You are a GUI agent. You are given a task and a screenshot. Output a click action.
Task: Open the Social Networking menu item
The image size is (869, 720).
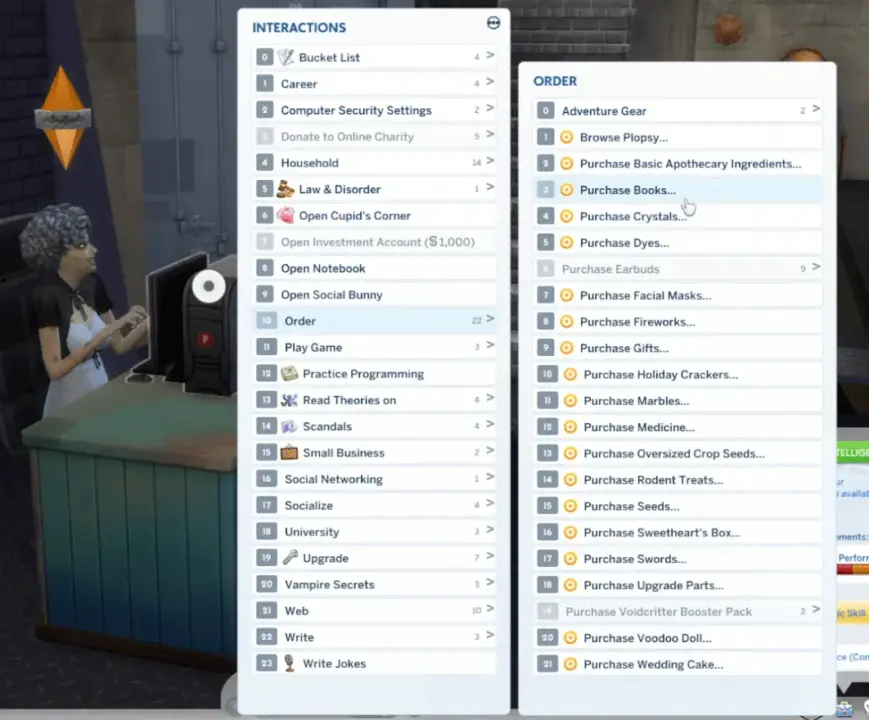click(375, 478)
